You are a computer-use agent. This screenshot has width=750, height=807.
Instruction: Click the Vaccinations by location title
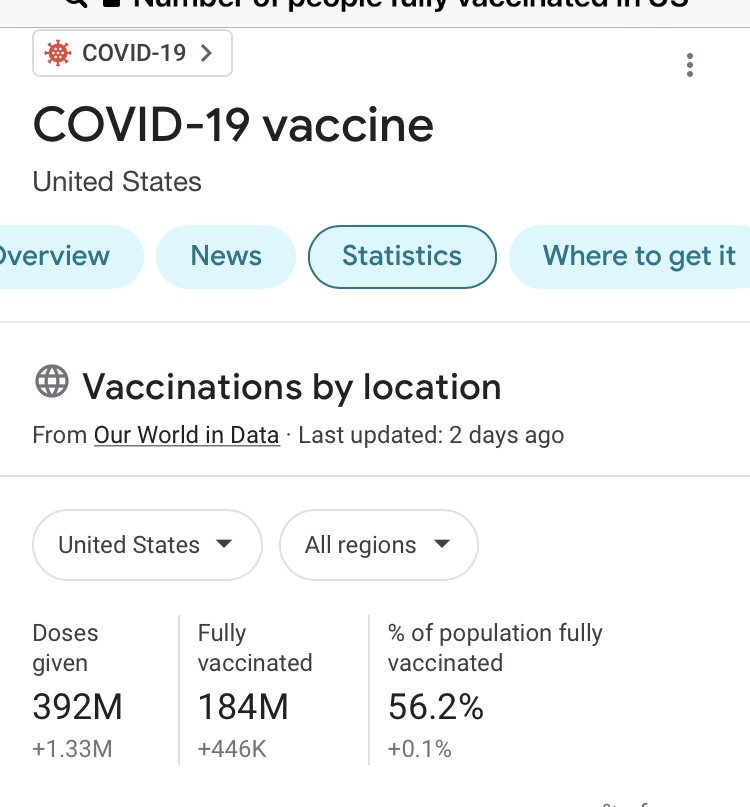coord(291,386)
